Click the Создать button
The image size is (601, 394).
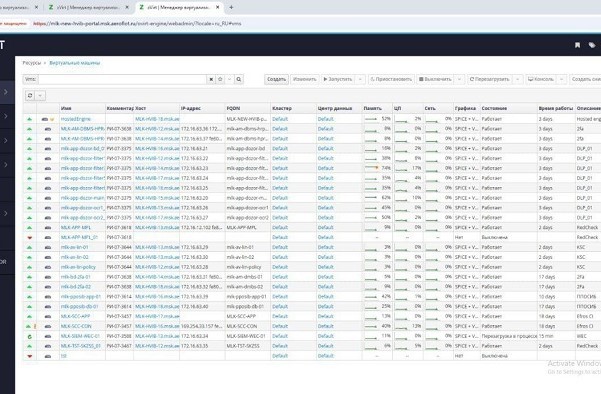point(276,79)
